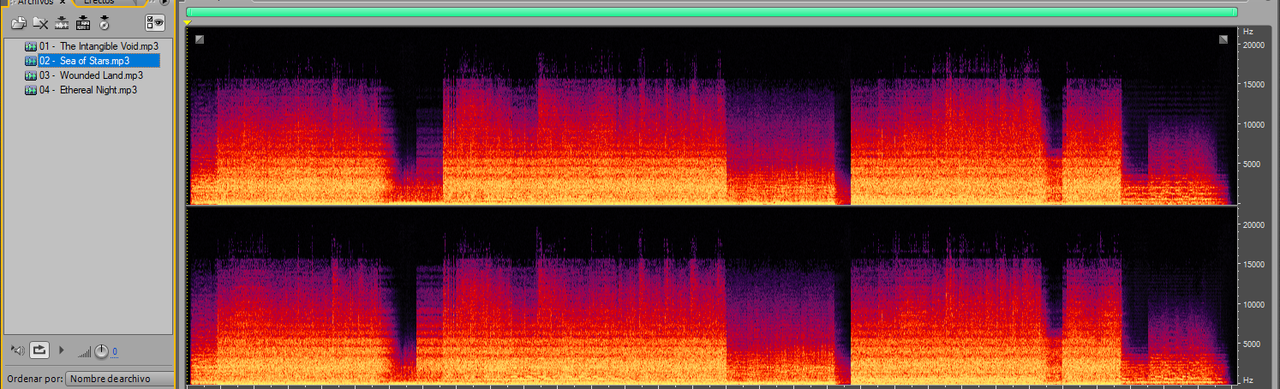
Task: Click the top-right corner handle of spectrogram
Action: 1224,39
